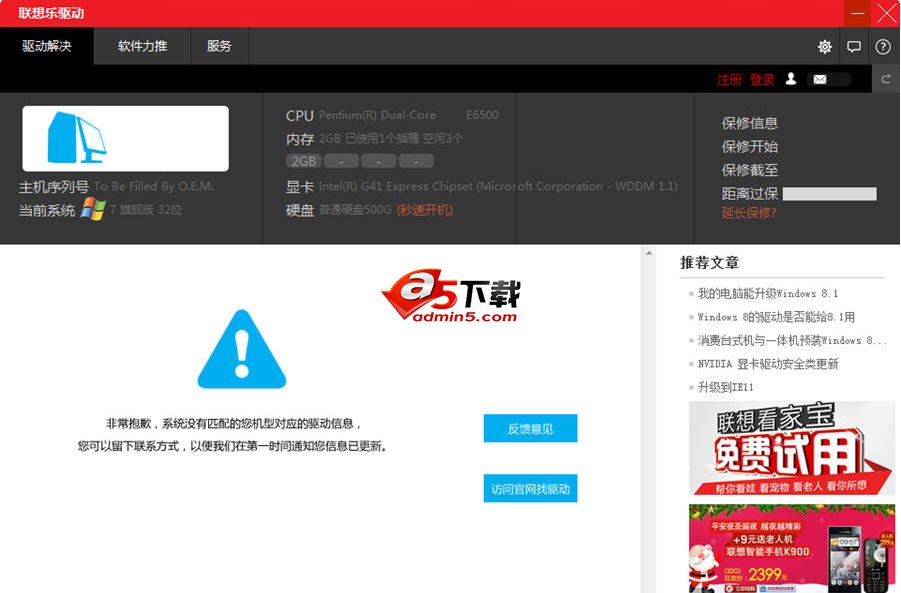The width and height of the screenshot is (901, 593).
Task: Click the refresh arrow icon
Action: pyautogui.click(x=886, y=79)
